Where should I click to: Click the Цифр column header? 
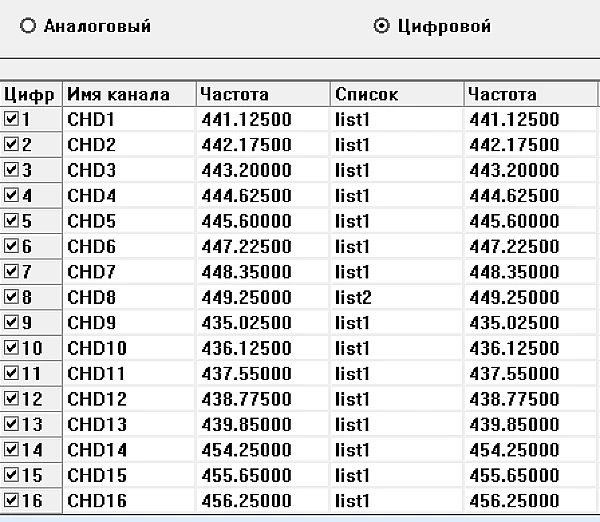[31, 95]
